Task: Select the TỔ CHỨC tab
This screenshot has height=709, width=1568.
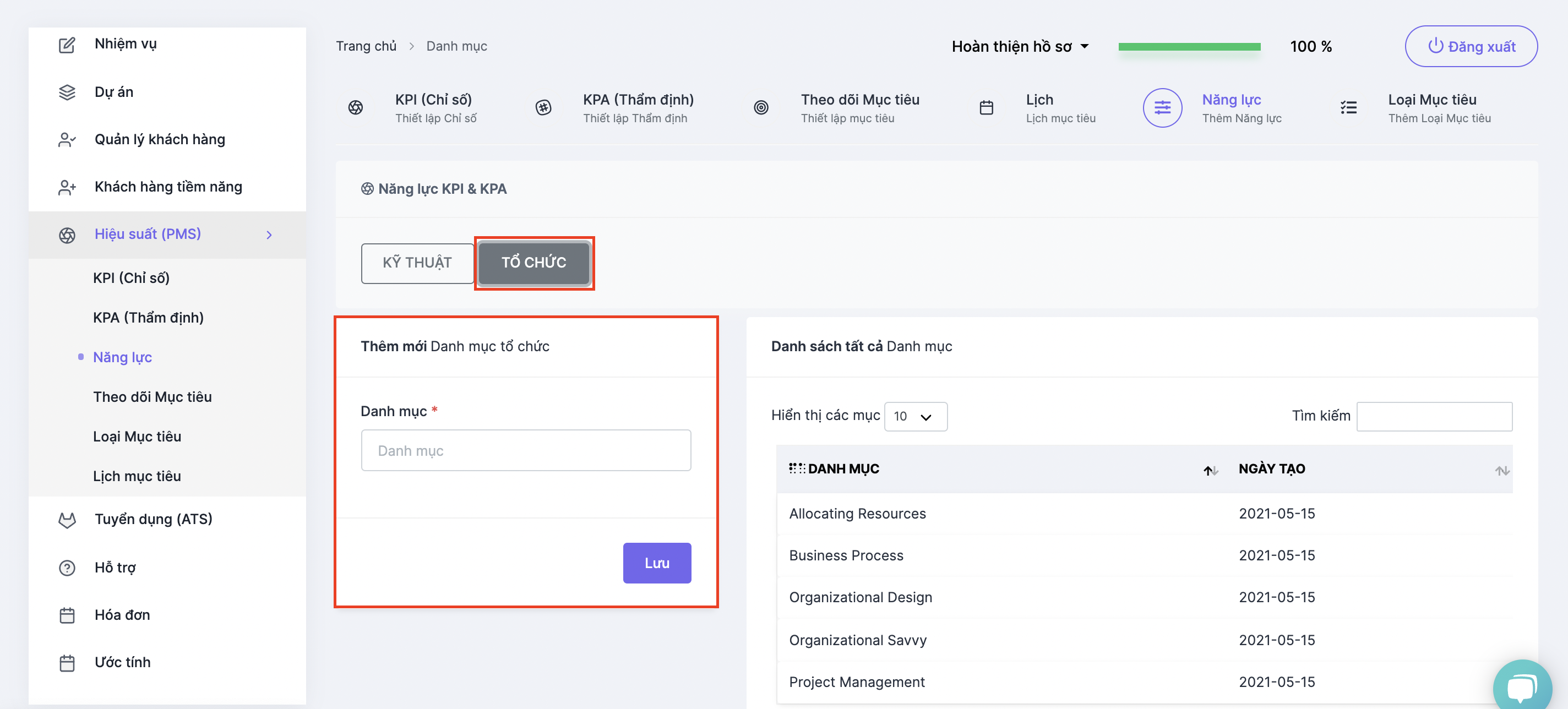Action: (x=534, y=263)
